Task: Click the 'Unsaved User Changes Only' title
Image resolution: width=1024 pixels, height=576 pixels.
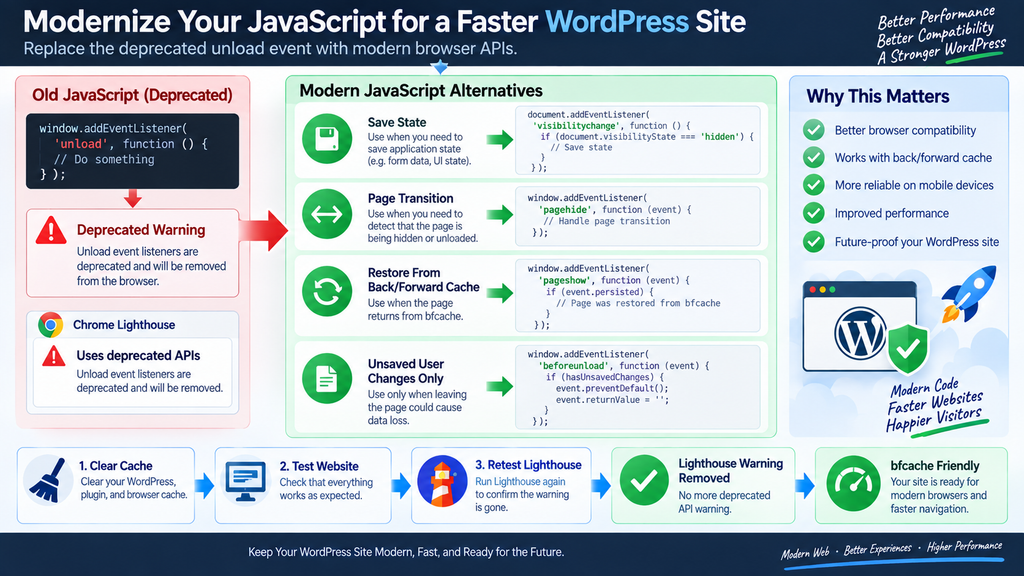Action: (406, 371)
